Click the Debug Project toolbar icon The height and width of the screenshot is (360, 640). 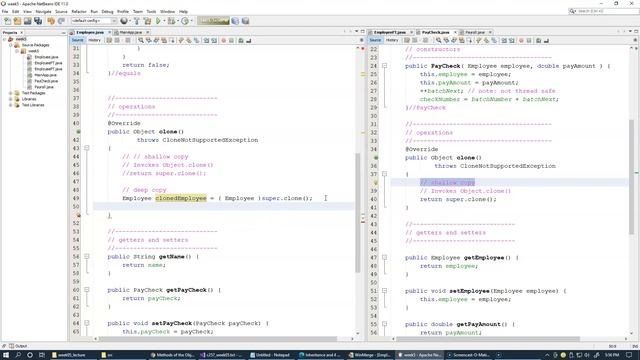[x=171, y=21]
